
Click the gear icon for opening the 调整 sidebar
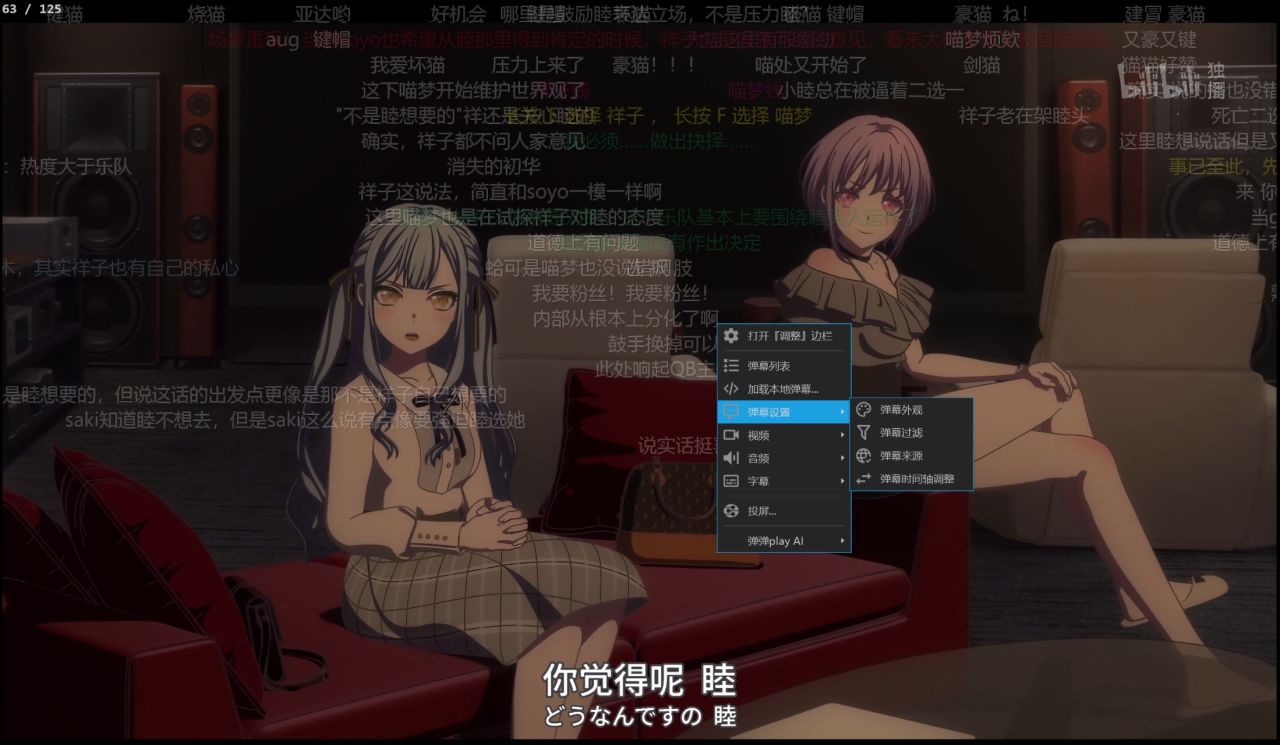[731, 336]
